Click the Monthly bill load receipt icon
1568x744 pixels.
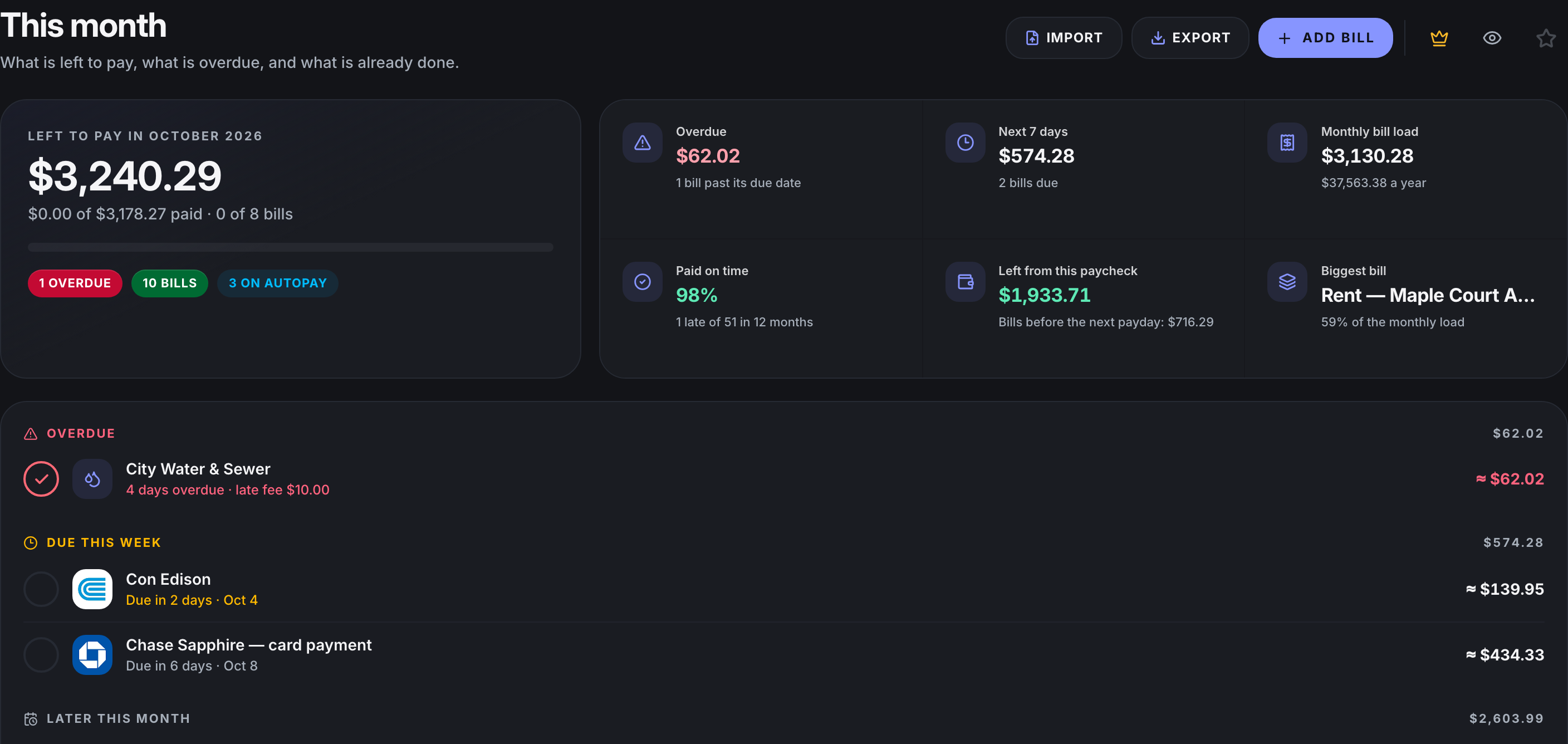coord(1287,143)
